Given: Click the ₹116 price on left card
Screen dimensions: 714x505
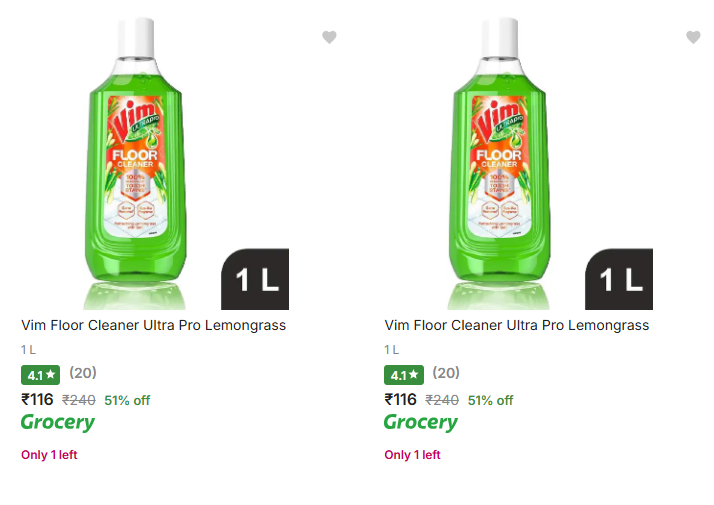Looking at the screenshot, I should tap(38, 399).
